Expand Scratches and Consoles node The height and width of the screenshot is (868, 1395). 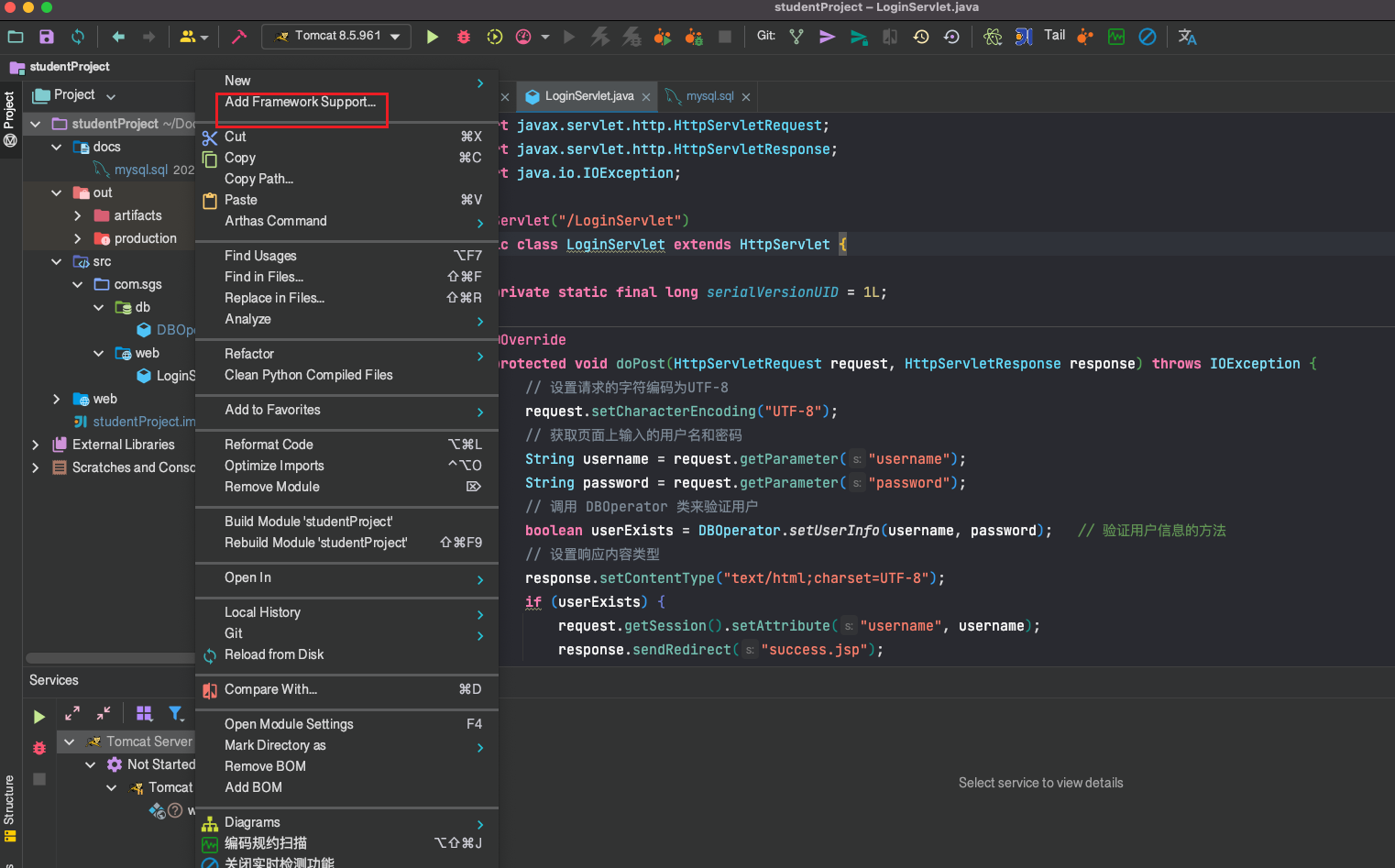point(36,467)
